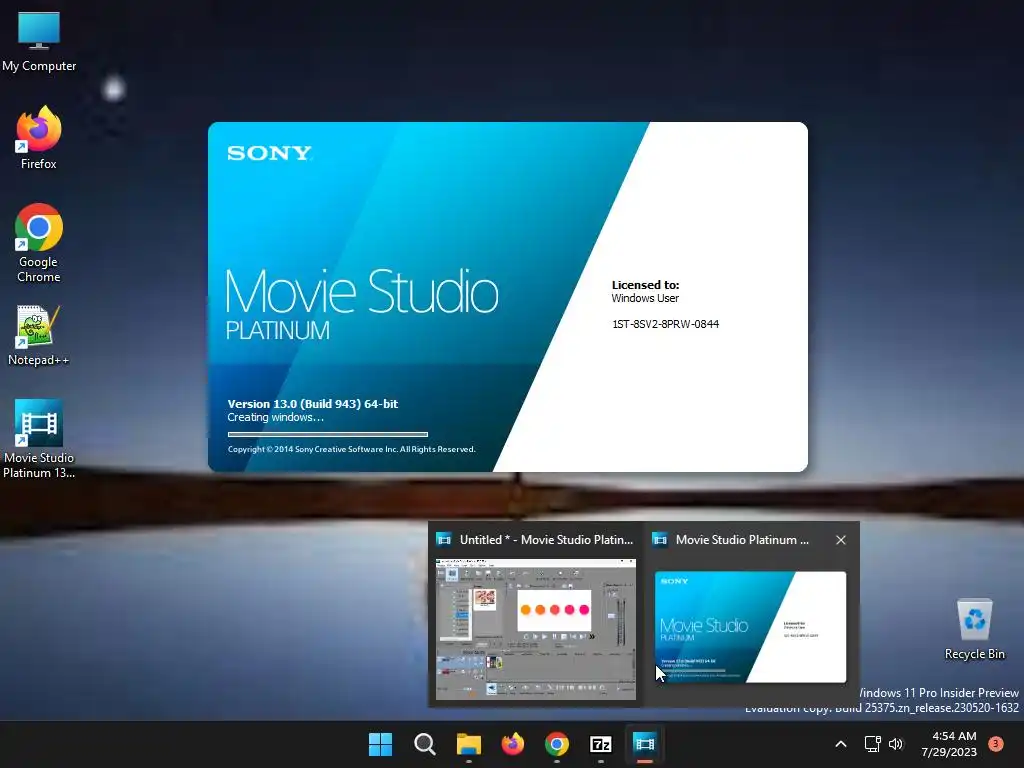
Task: Open taskbar Search
Action: tap(424, 744)
